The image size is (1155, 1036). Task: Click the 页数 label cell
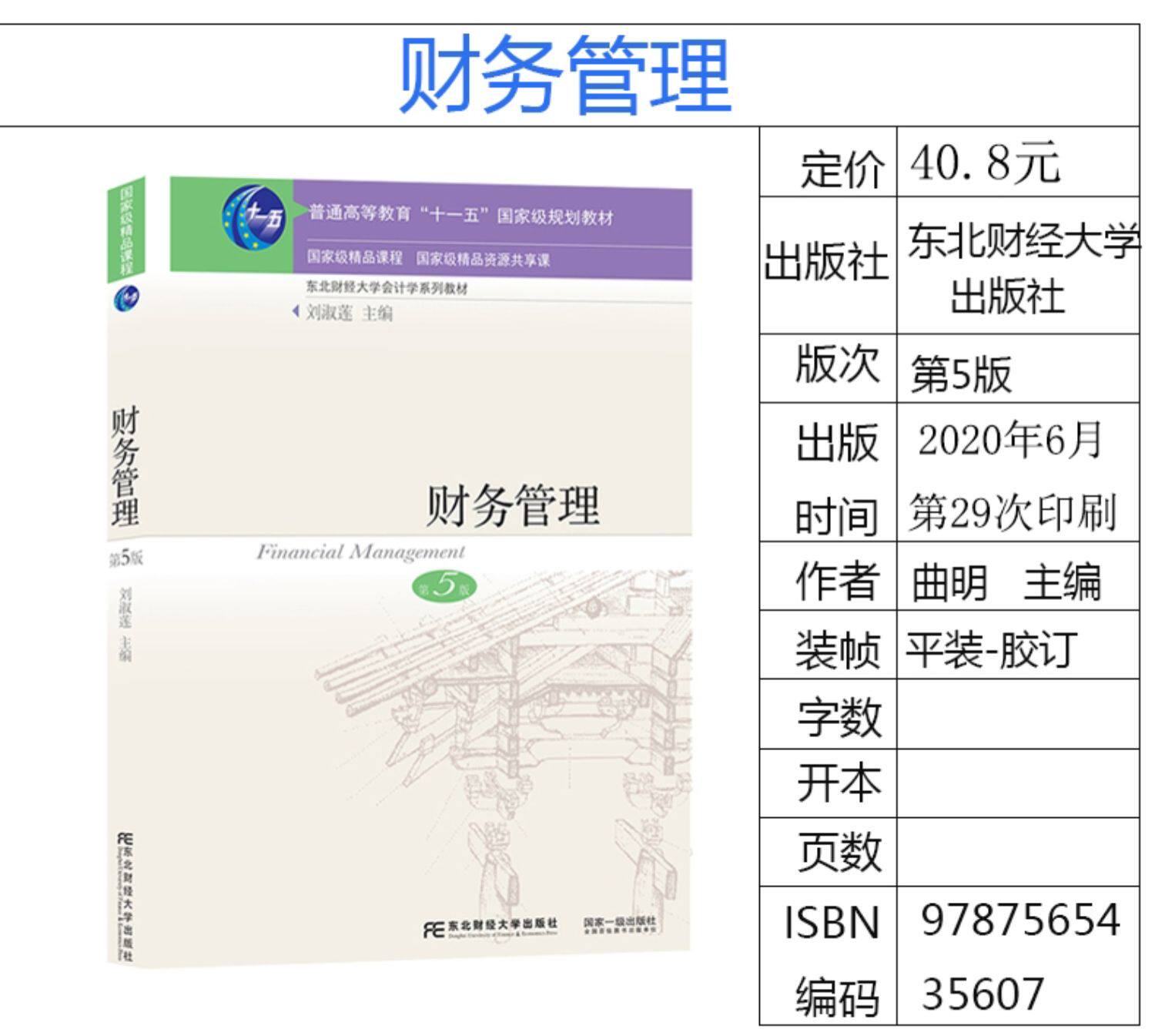[x=829, y=852]
